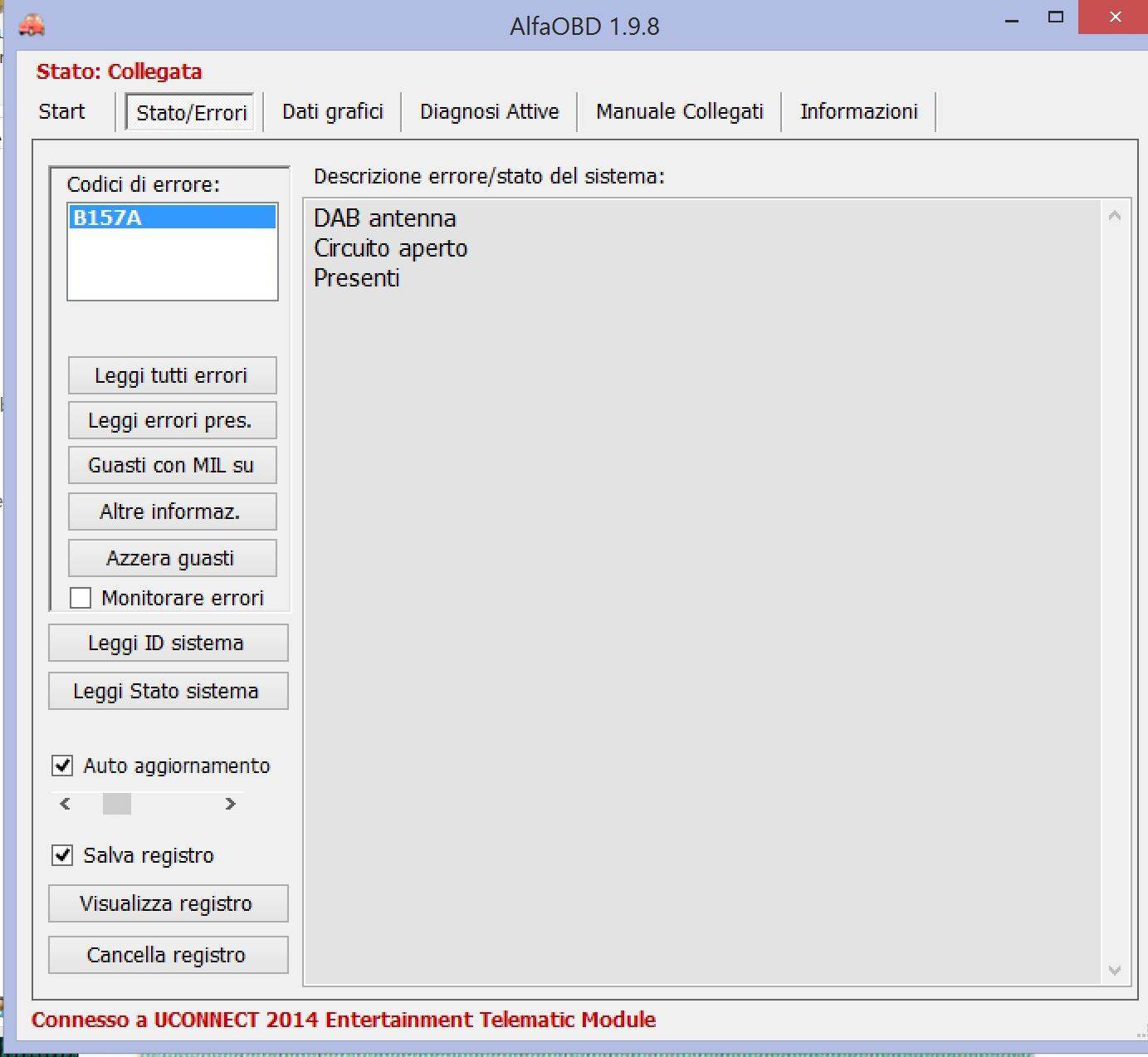The height and width of the screenshot is (1057, 1148).
Task: Open log with Visualizza registro button
Action: click(x=168, y=904)
